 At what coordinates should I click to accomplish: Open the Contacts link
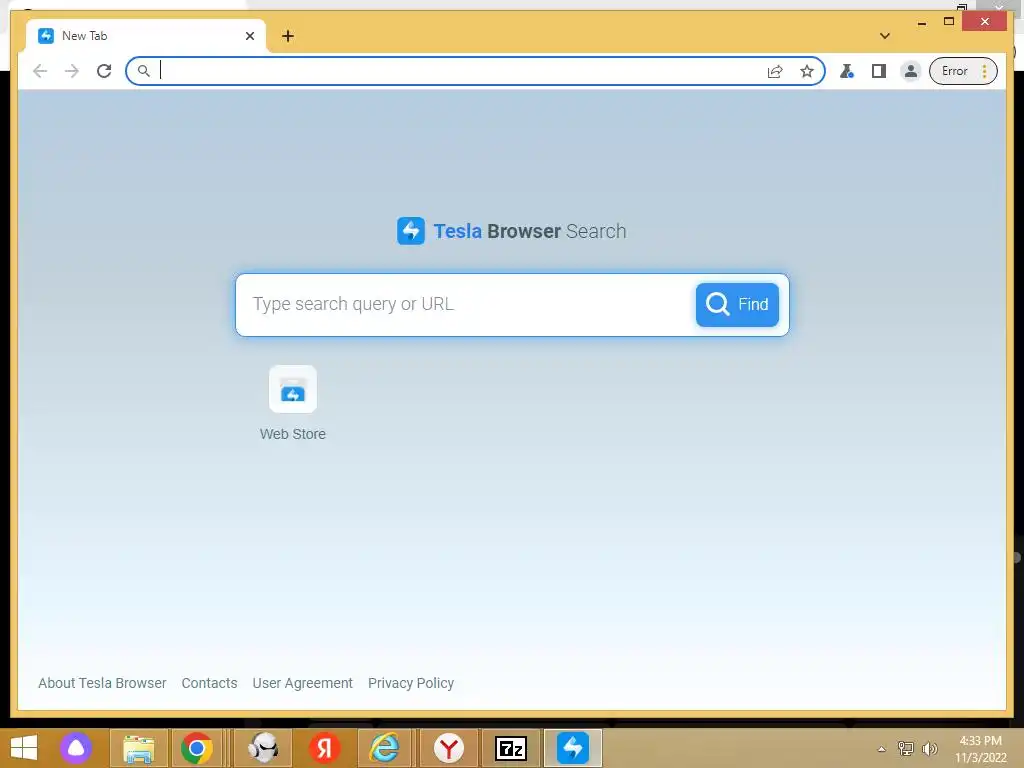[x=210, y=683]
